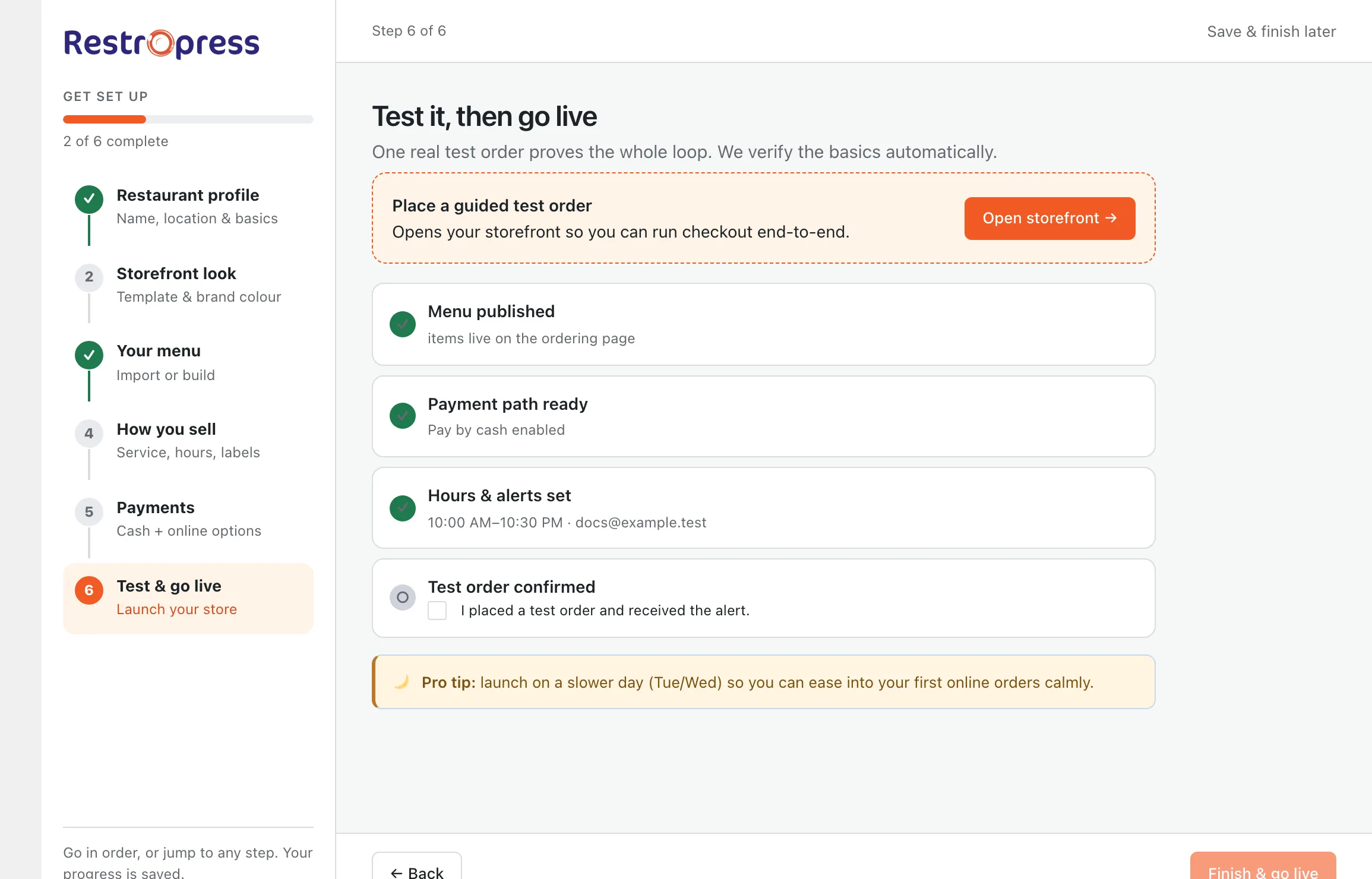This screenshot has width=1372, height=879.
Task: Click Save & finish later
Action: 1272,31
